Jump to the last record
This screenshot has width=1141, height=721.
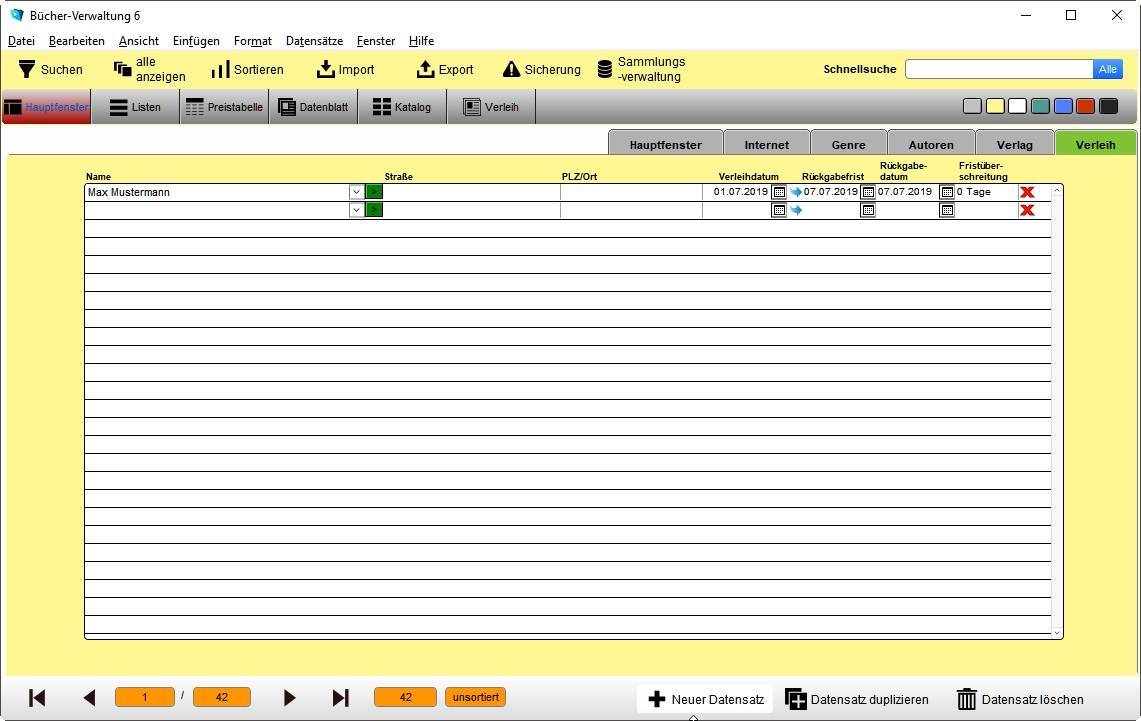click(340, 698)
